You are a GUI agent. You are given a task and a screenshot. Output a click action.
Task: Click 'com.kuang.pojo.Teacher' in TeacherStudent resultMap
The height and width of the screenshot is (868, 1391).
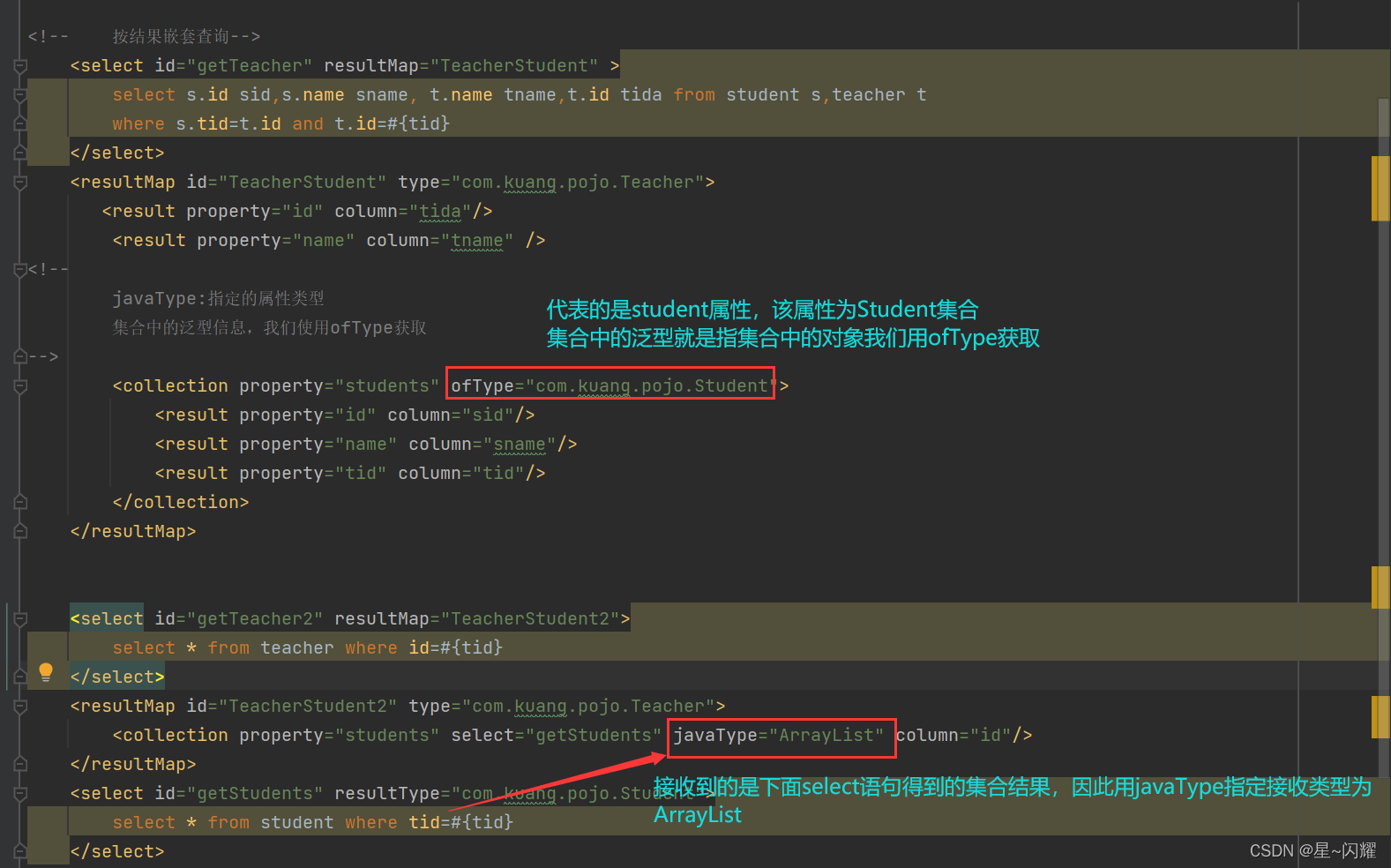pos(578,183)
